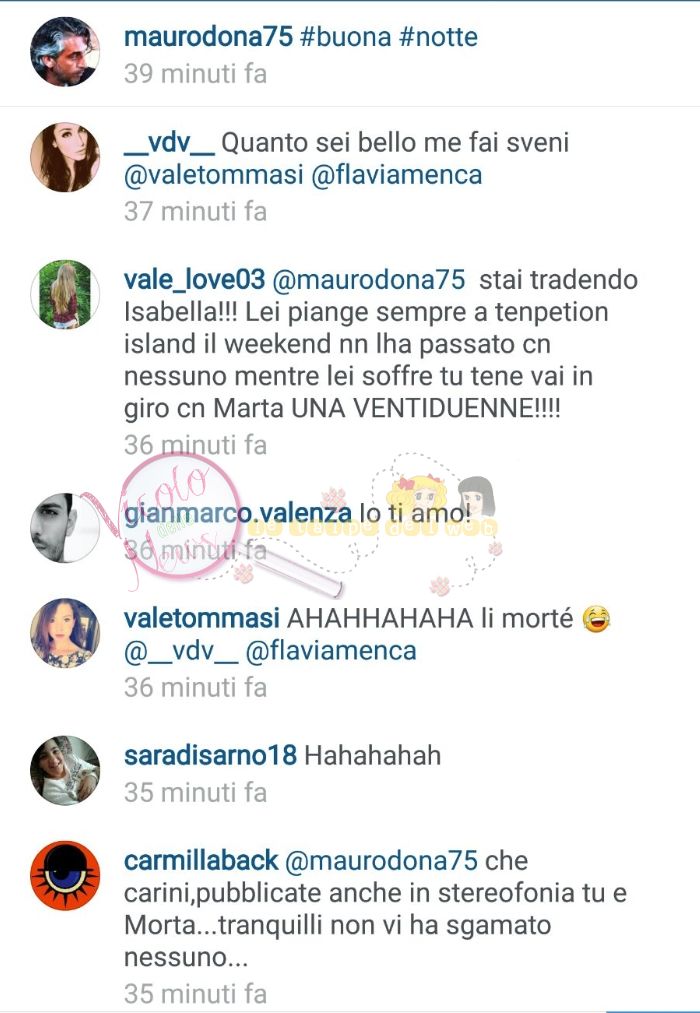This screenshot has width=700, height=1013.
Task: Click the carmillaback username
Action: 201,861
